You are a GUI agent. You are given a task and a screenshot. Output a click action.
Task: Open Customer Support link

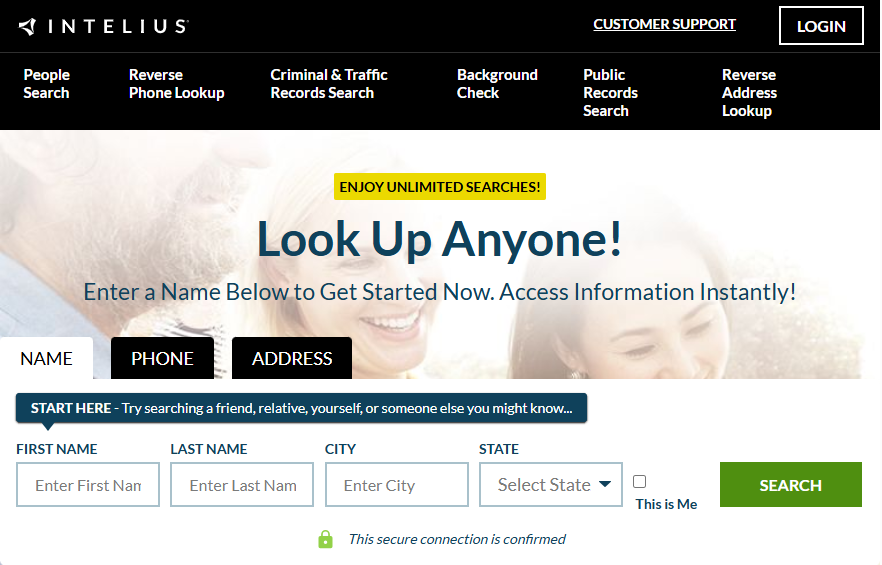(664, 24)
